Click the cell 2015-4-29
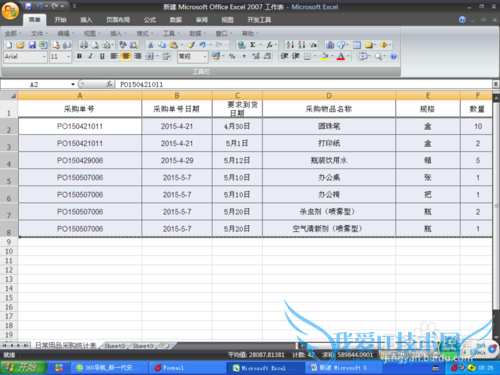Image resolution: width=500 pixels, height=375 pixels. (x=177, y=160)
